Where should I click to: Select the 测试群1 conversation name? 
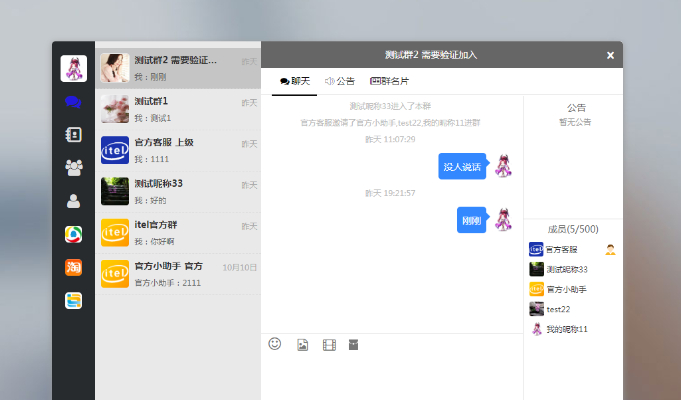click(x=151, y=101)
